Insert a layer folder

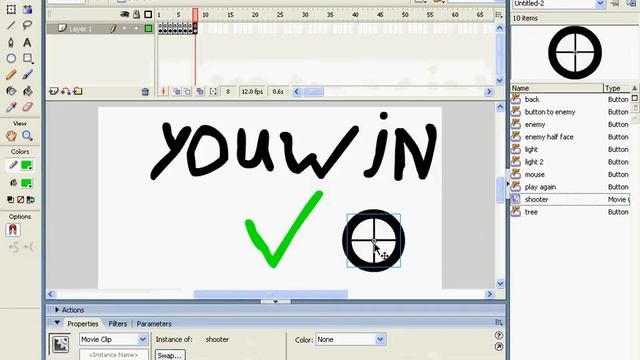(78, 91)
